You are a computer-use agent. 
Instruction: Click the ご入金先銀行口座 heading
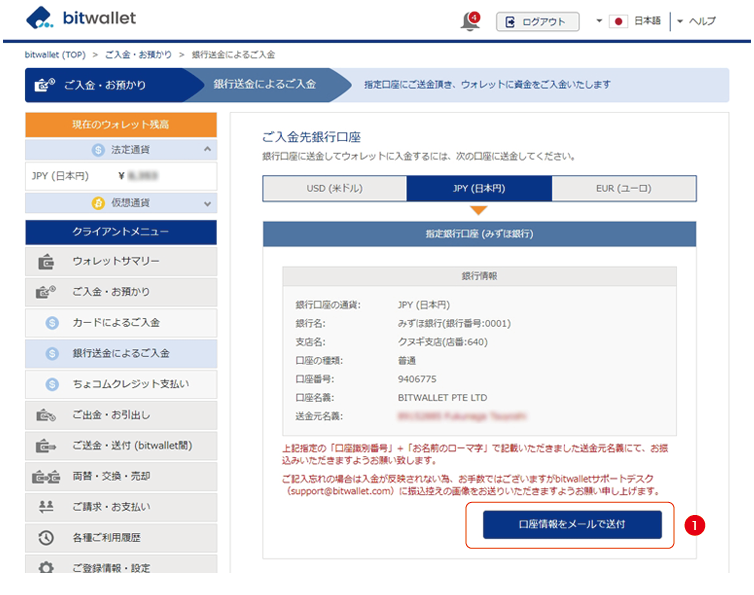(311, 137)
